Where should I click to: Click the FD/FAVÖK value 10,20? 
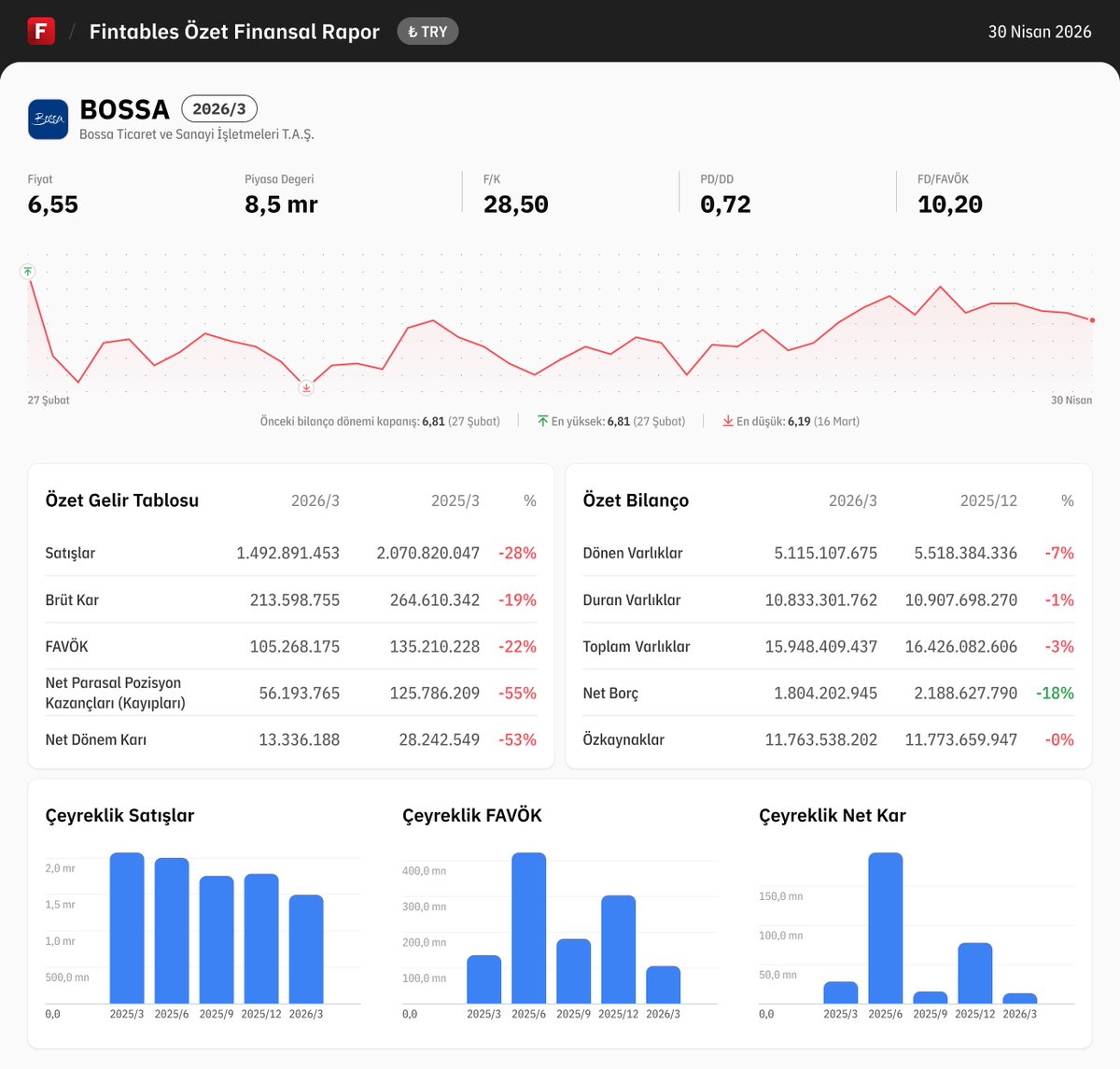[x=950, y=204]
